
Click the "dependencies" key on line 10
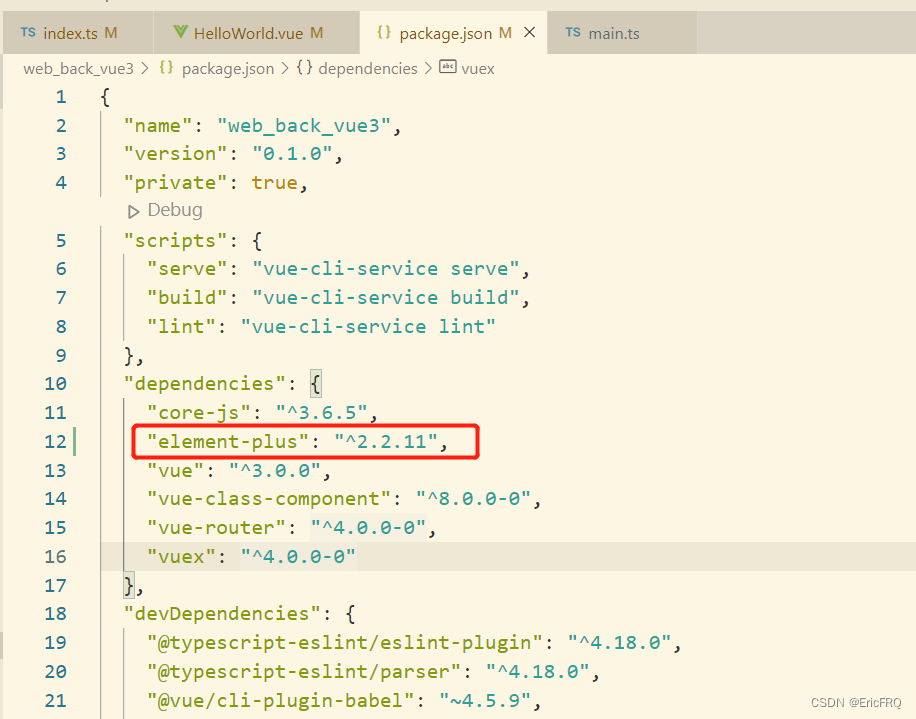point(204,384)
